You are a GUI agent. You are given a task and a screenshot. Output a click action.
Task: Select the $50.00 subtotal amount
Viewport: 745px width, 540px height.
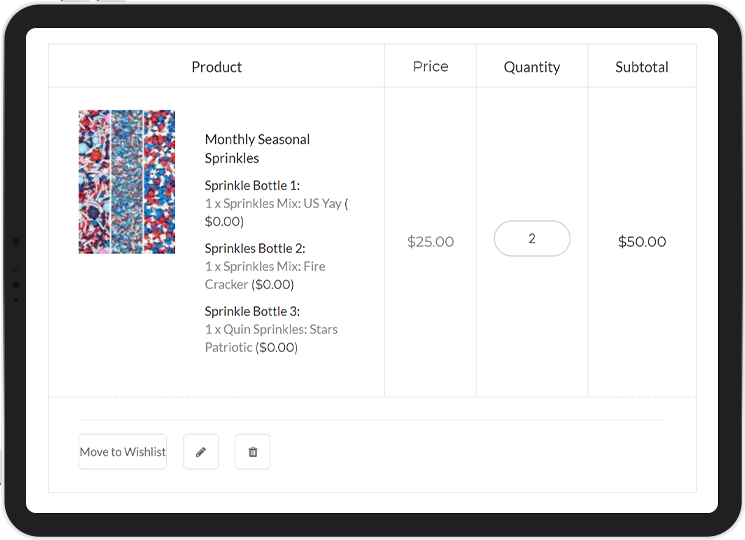coord(642,242)
